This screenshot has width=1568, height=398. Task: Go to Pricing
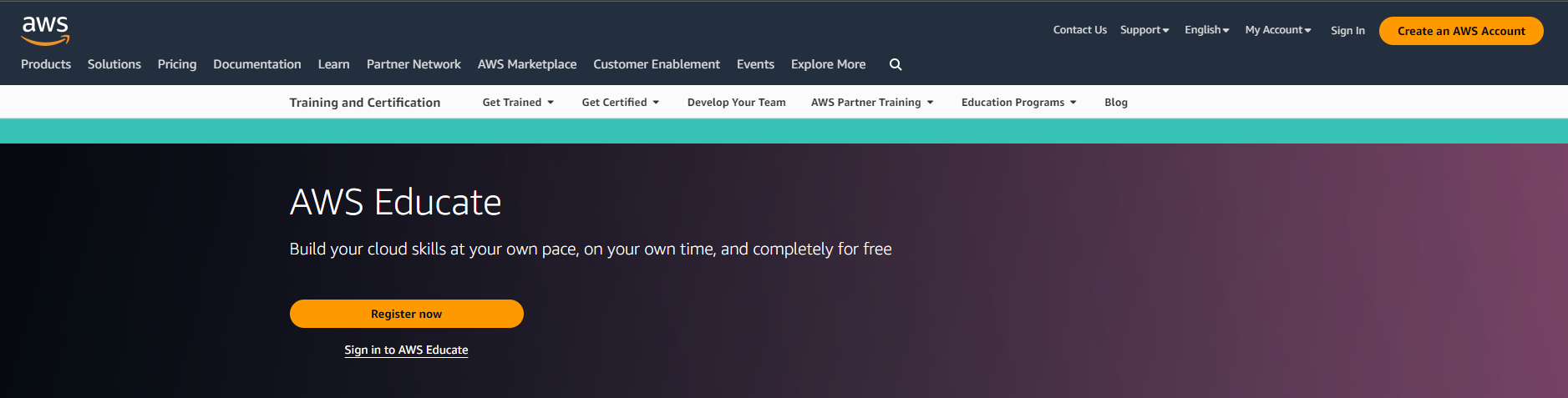[x=177, y=64]
